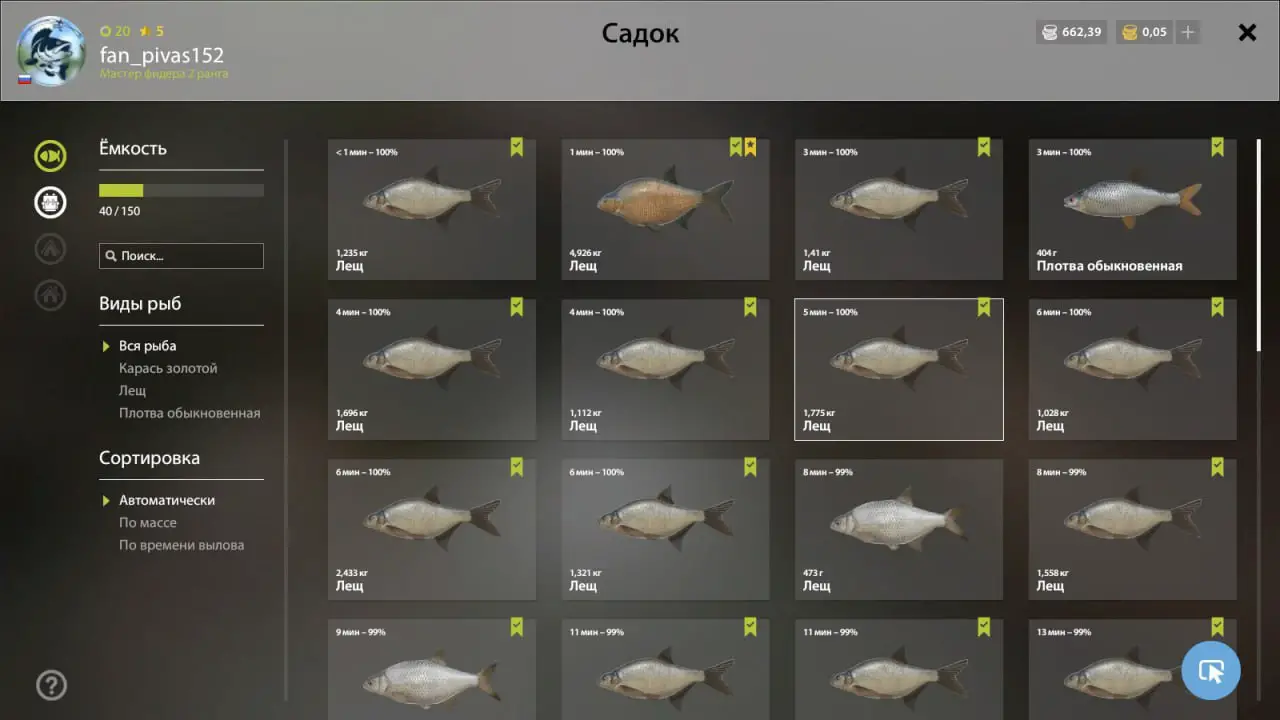1280x720 pixels.
Task: Show Вся рыба in fish types
Action: (148, 346)
